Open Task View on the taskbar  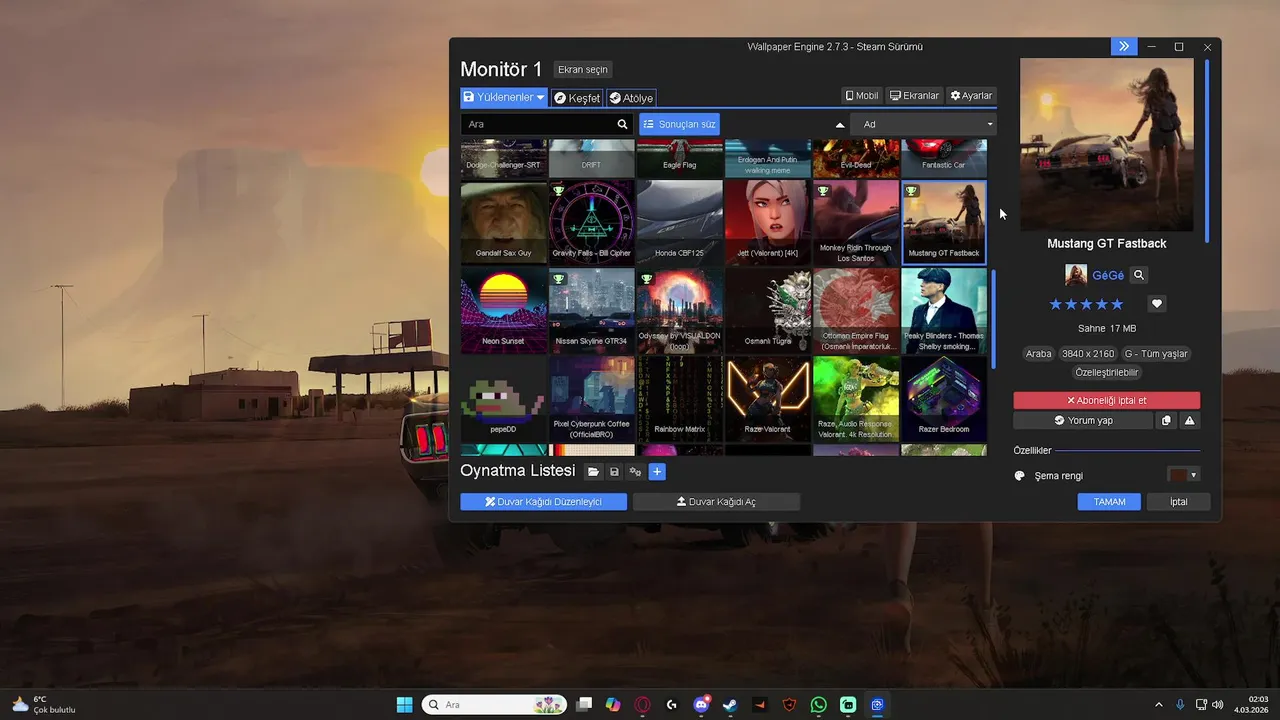tap(585, 705)
